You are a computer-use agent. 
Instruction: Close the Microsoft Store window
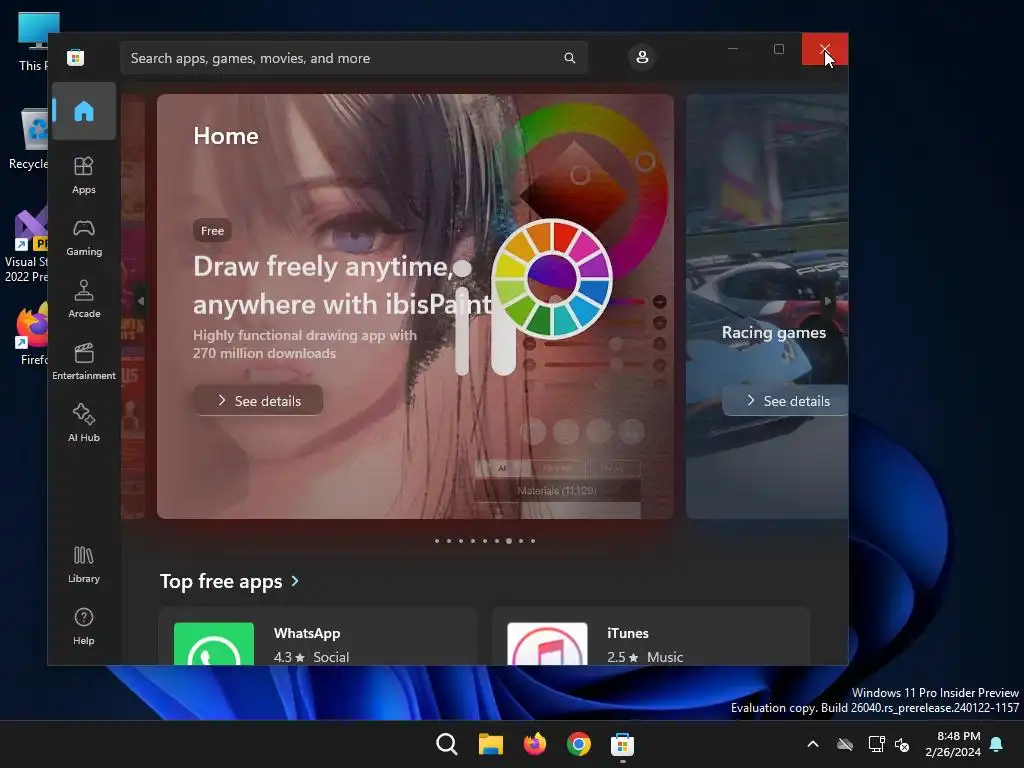tap(825, 49)
